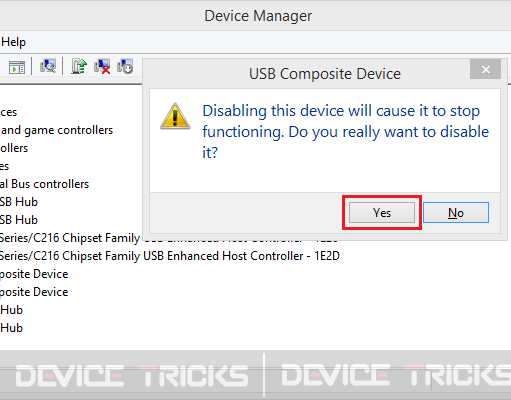This screenshot has height=400, width=511.
Task: Click the Update Driver Software toolbar icon
Action: (x=79, y=66)
